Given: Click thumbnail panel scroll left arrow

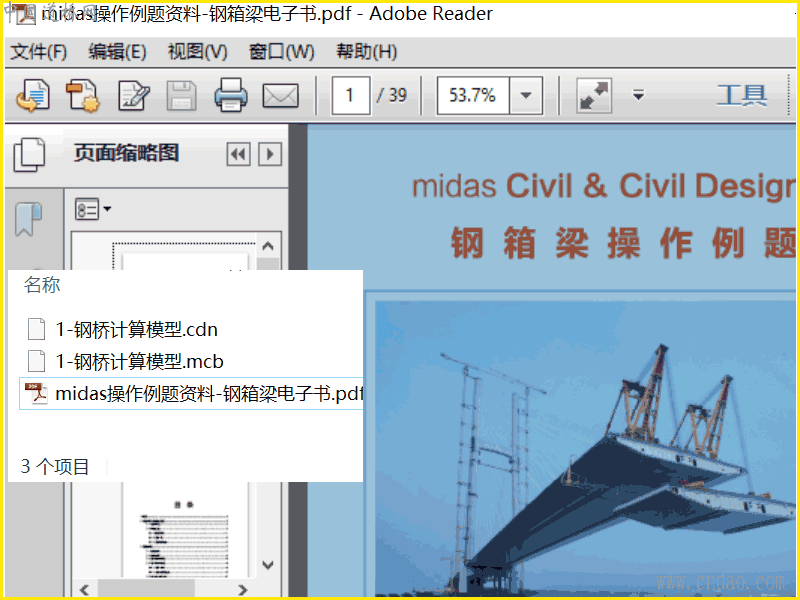Looking at the screenshot, I should pyautogui.click(x=85, y=590).
